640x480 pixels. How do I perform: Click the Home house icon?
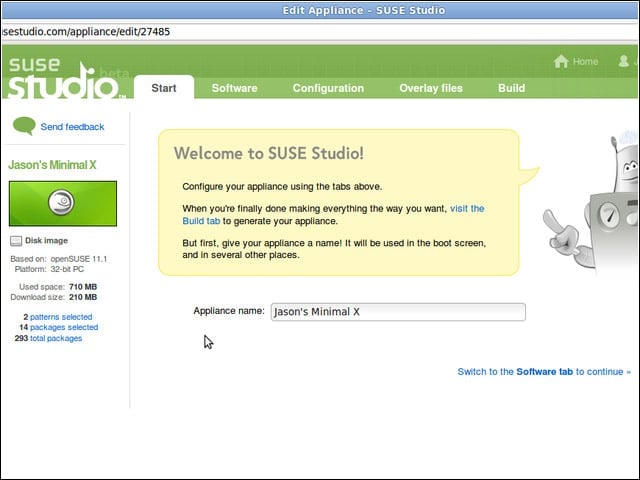(561, 62)
